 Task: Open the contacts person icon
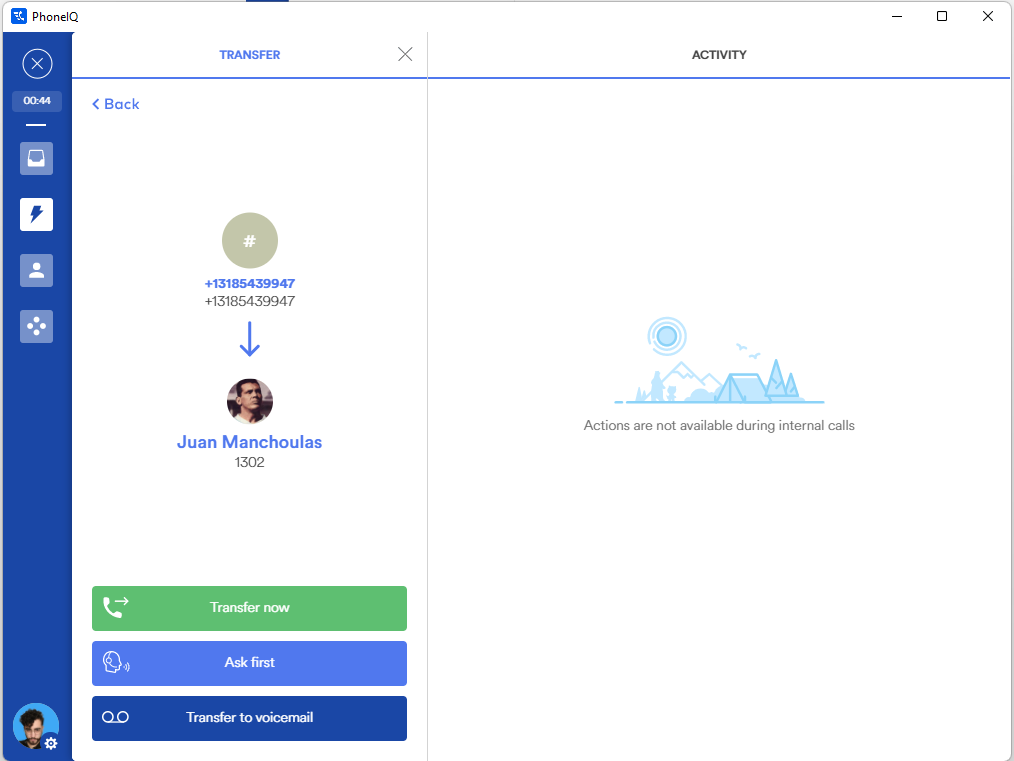point(37,270)
